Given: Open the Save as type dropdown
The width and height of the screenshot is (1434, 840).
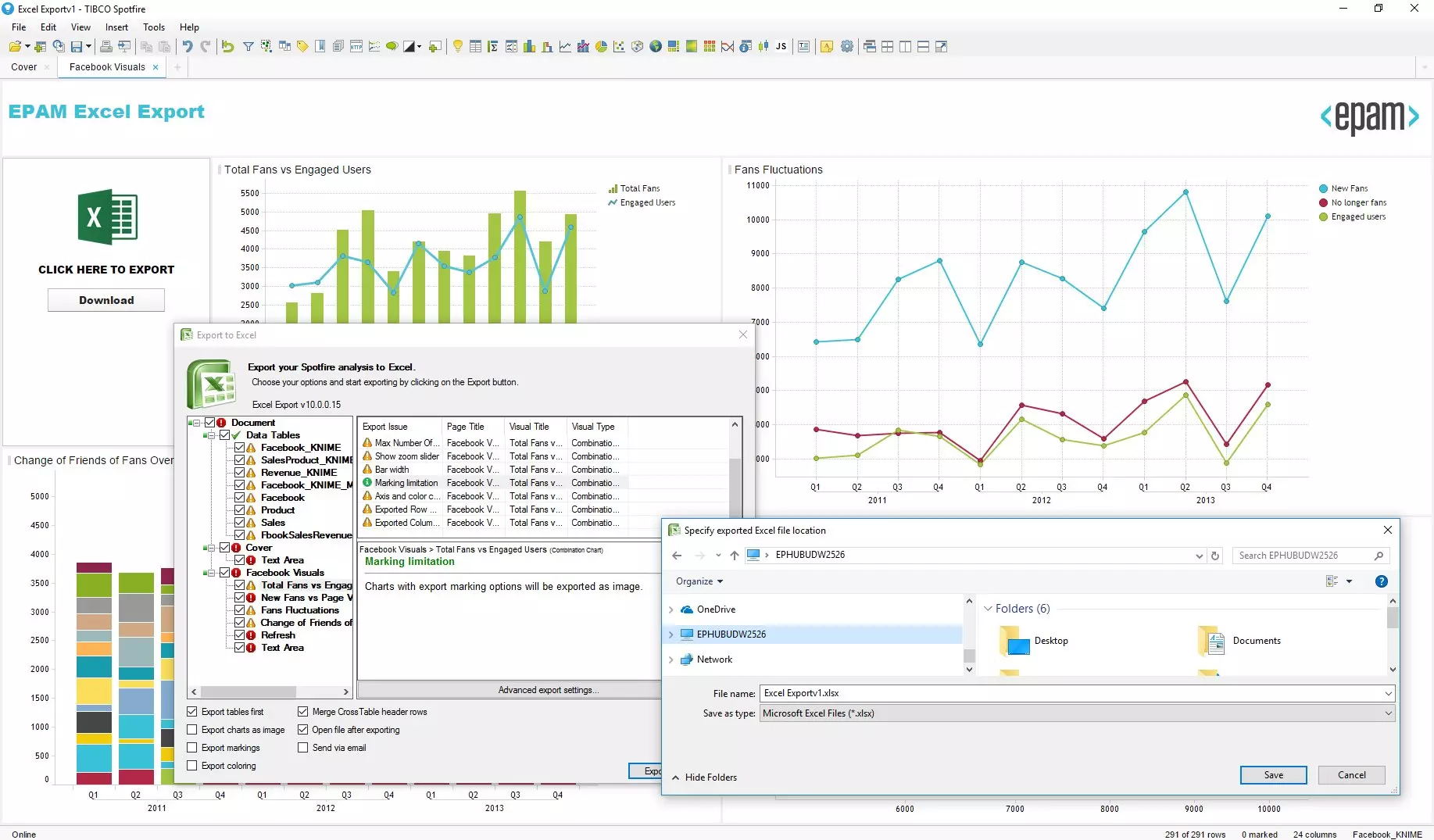Looking at the screenshot, I should point(1388,713).
